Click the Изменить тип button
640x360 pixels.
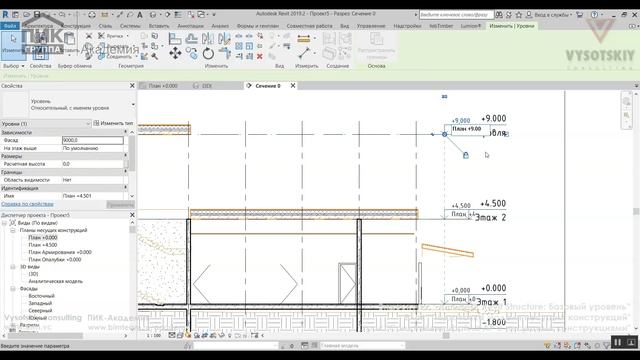113,123
